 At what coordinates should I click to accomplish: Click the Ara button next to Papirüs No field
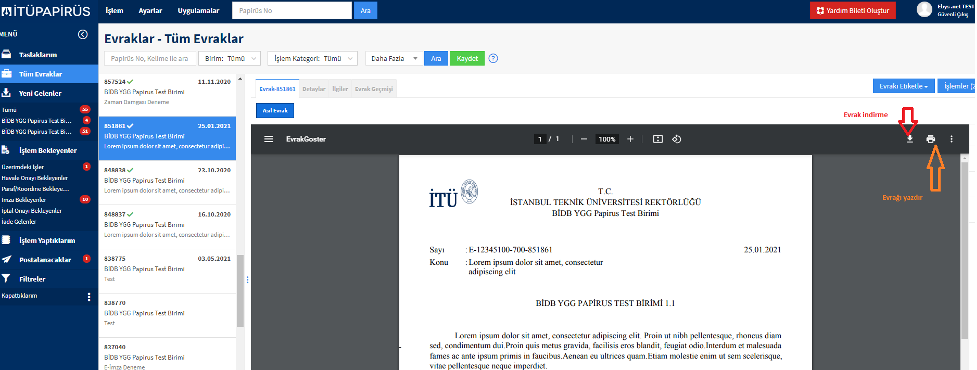click(x=365, y=11)
